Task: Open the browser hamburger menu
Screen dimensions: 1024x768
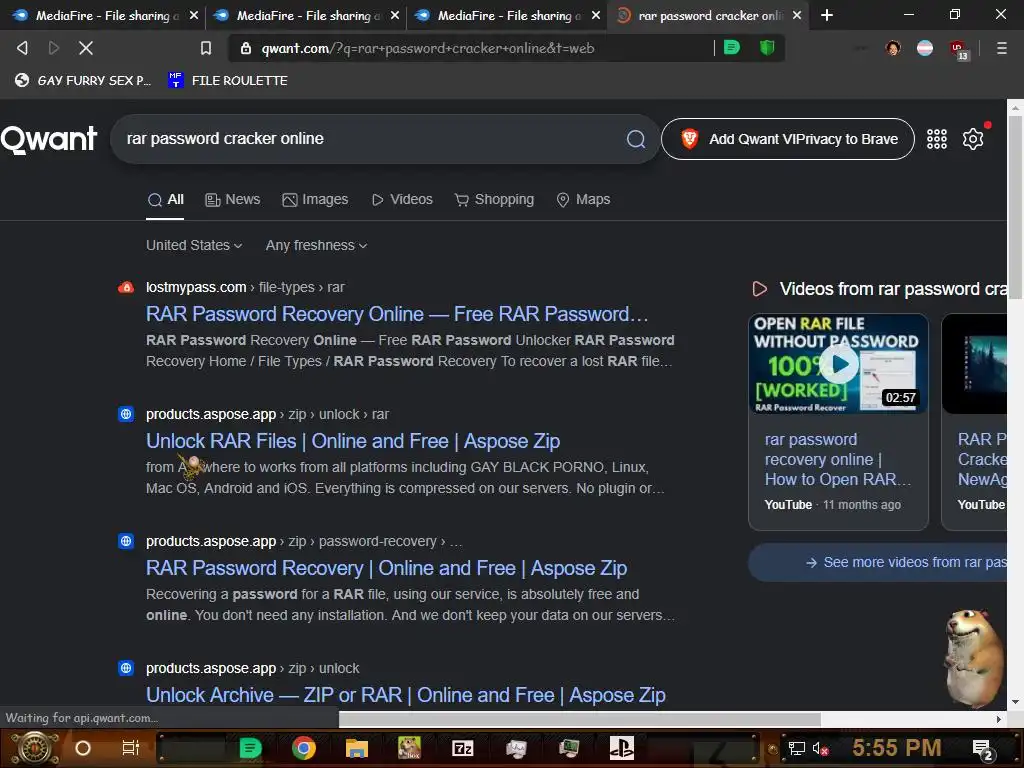Action: [x=1001, y=48]
